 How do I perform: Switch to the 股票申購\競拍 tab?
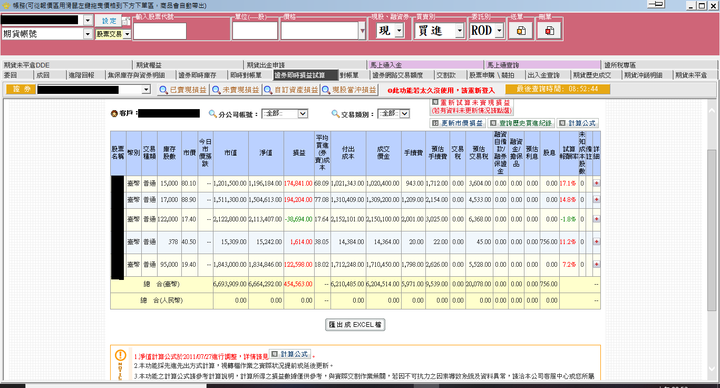point(495,75)
